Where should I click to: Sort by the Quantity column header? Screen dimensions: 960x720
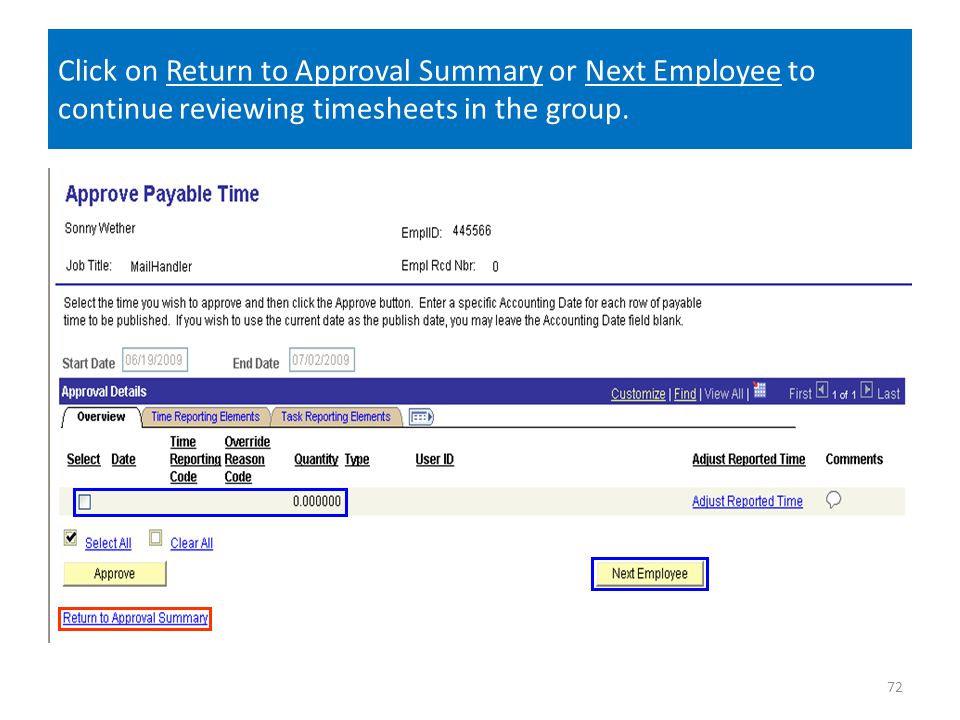pyautogui.click(x=316, y=459)
